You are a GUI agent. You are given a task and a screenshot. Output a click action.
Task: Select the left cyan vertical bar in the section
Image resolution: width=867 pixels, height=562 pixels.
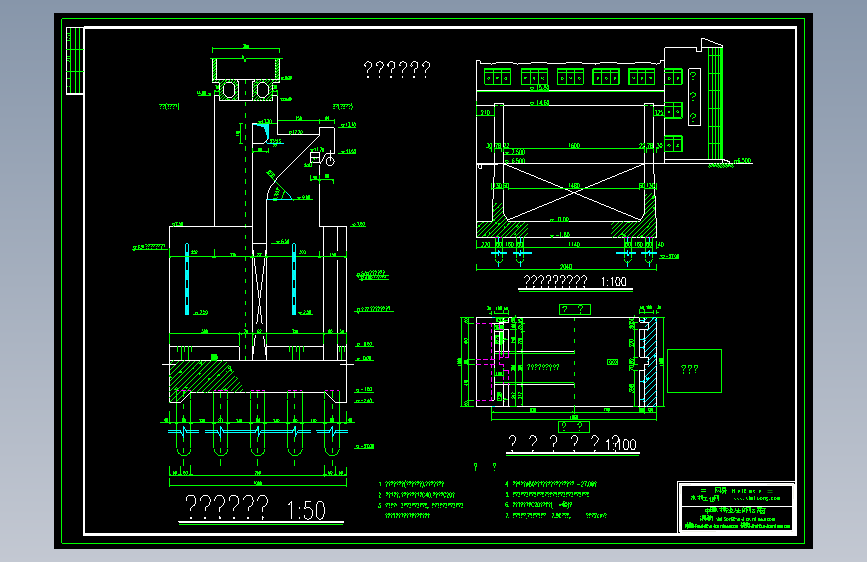[187, 279]
